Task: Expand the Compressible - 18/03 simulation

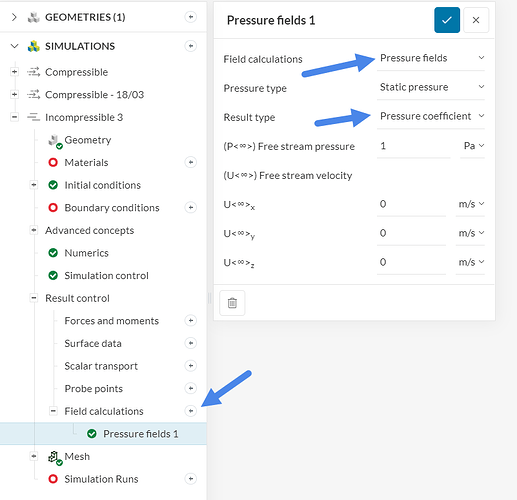Action: [14, 95]
